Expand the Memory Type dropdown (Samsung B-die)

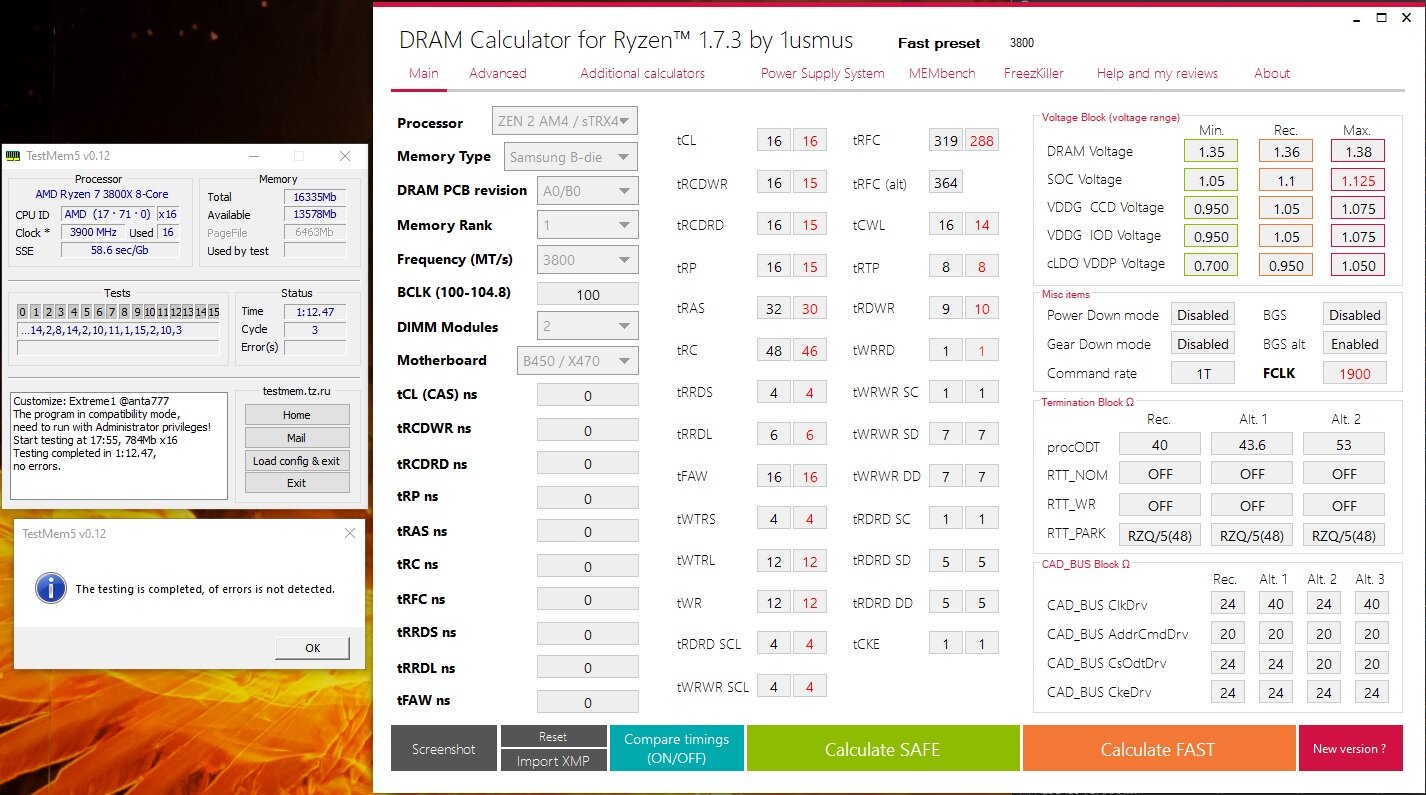[x=570, y=156]
